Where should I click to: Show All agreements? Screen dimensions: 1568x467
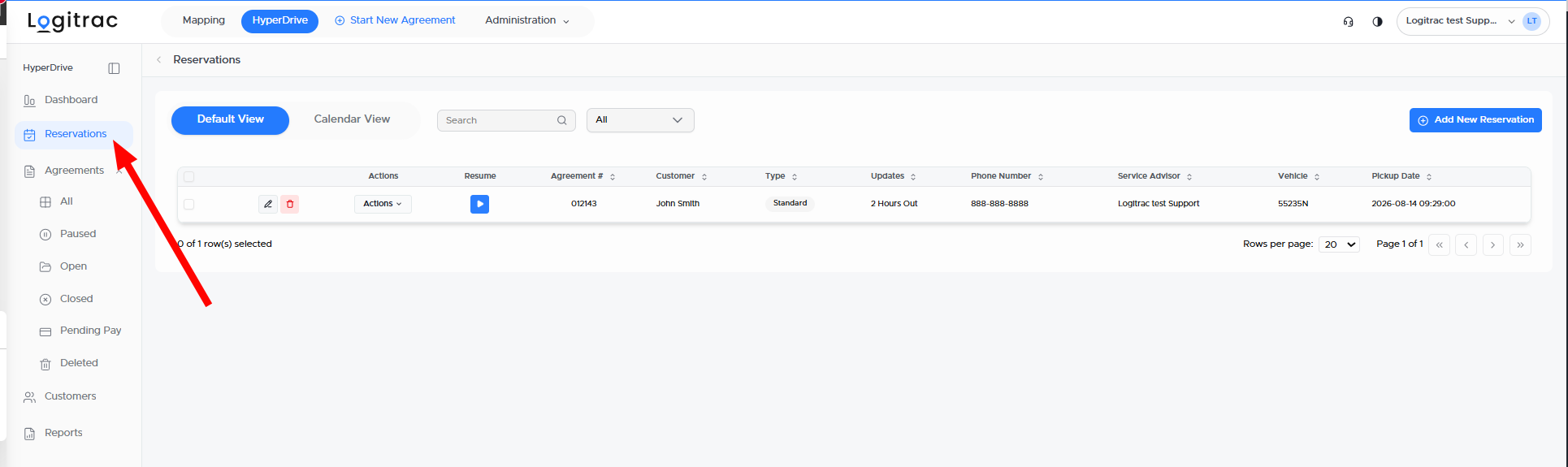coord(67,201)
